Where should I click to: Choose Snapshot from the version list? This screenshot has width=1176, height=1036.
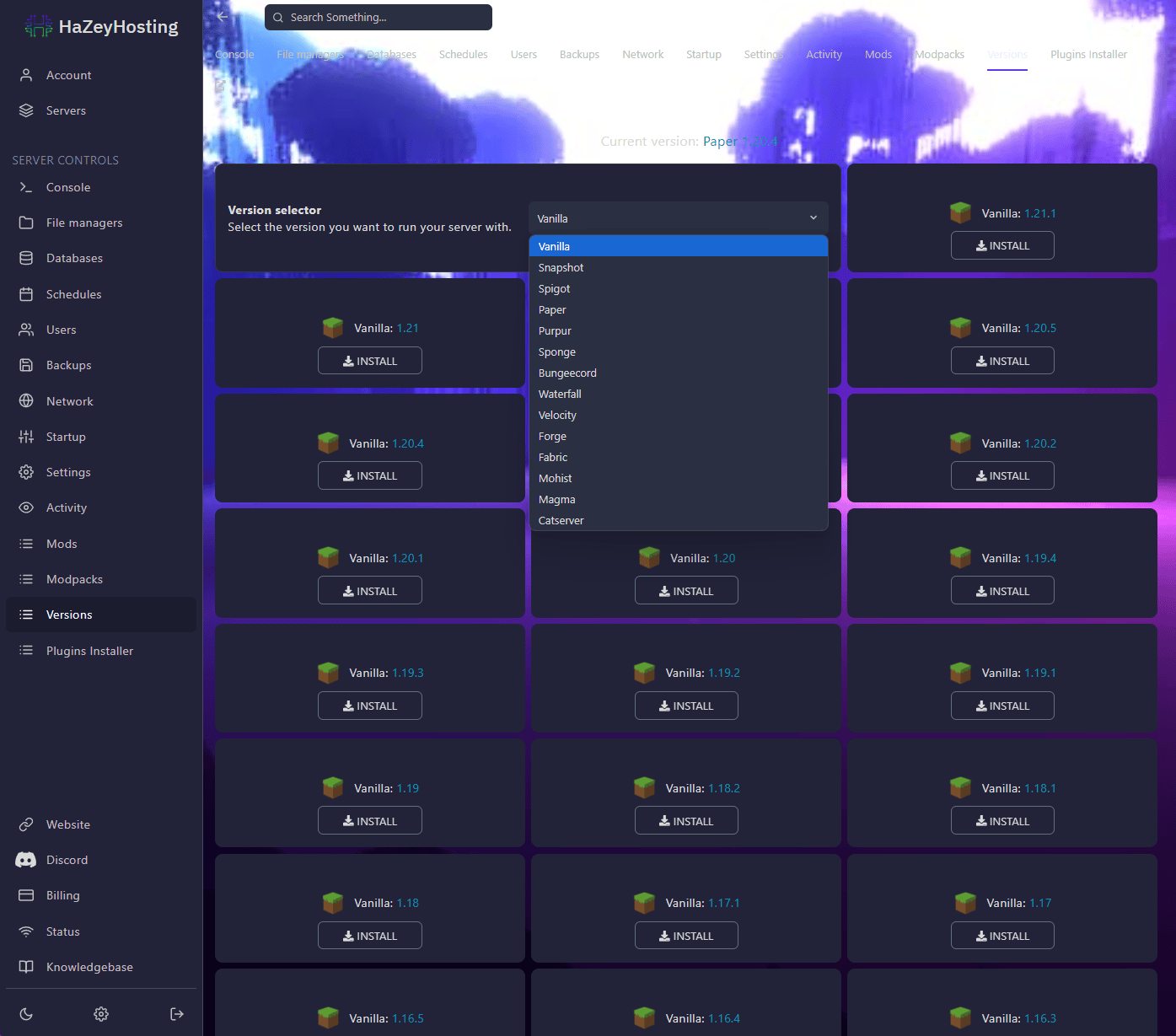point(678,267)
